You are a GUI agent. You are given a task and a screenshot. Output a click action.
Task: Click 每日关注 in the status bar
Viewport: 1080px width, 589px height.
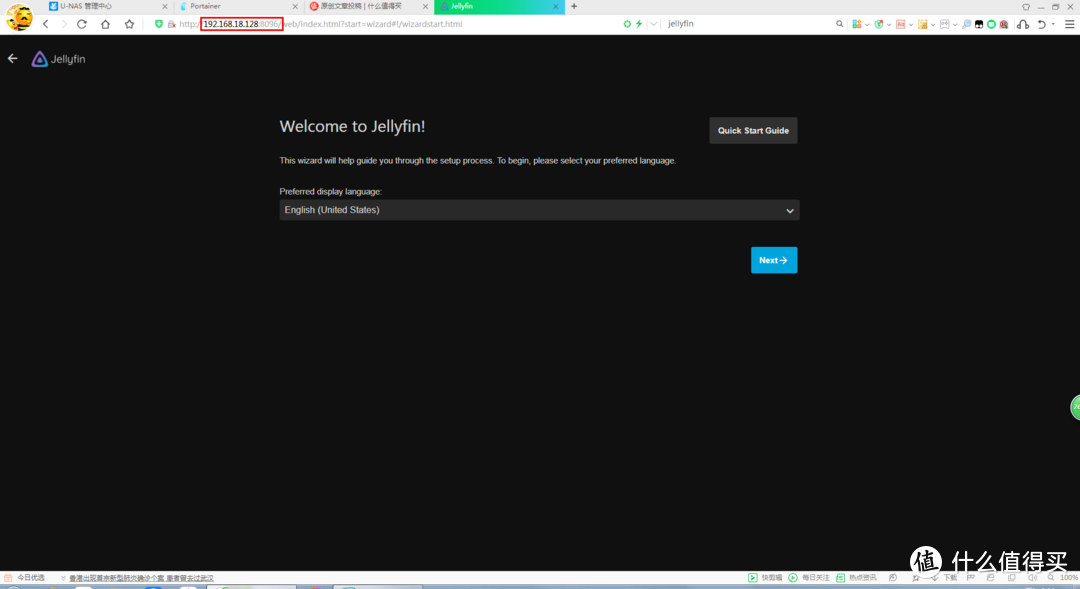pyautogui.click(x=809, y=578)
